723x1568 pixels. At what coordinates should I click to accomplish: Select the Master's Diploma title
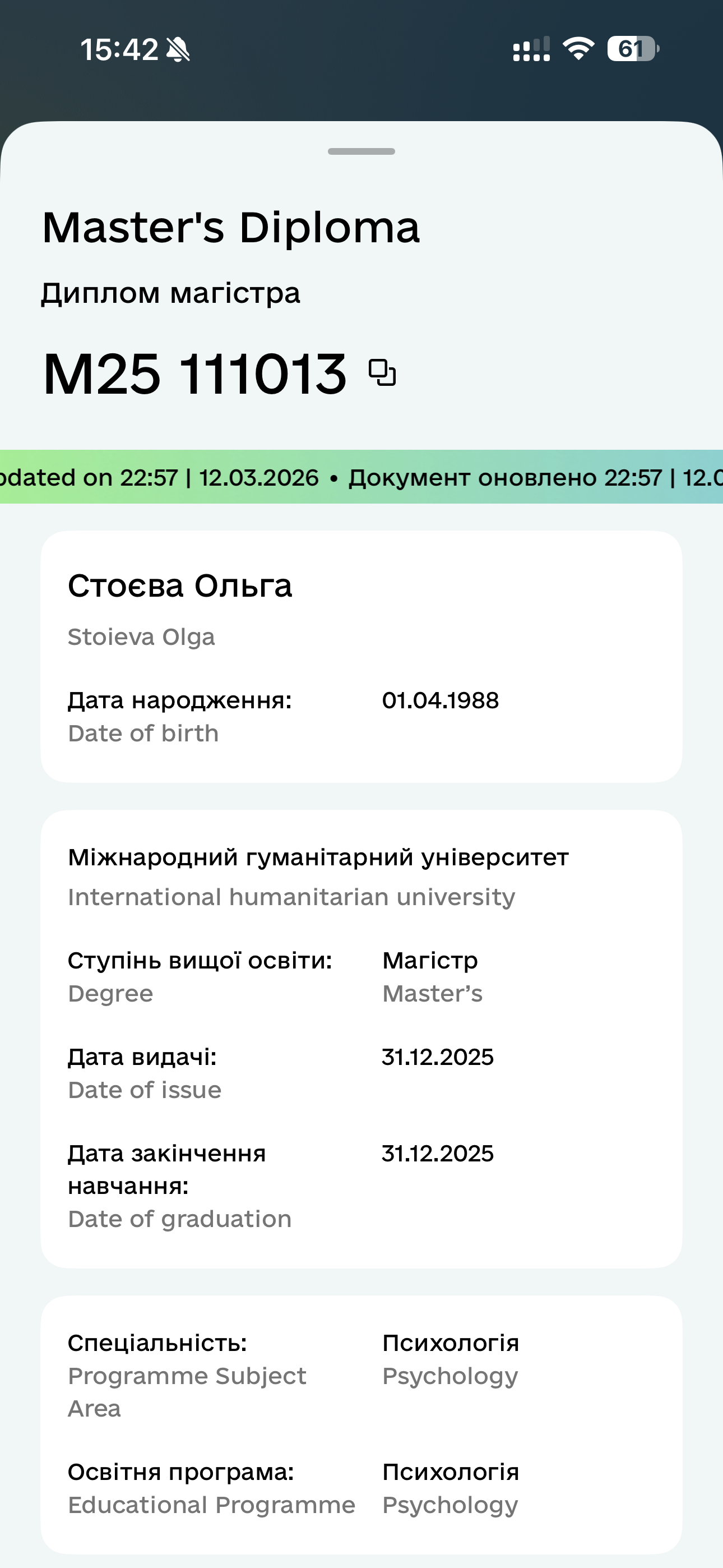tap(231, 228)
